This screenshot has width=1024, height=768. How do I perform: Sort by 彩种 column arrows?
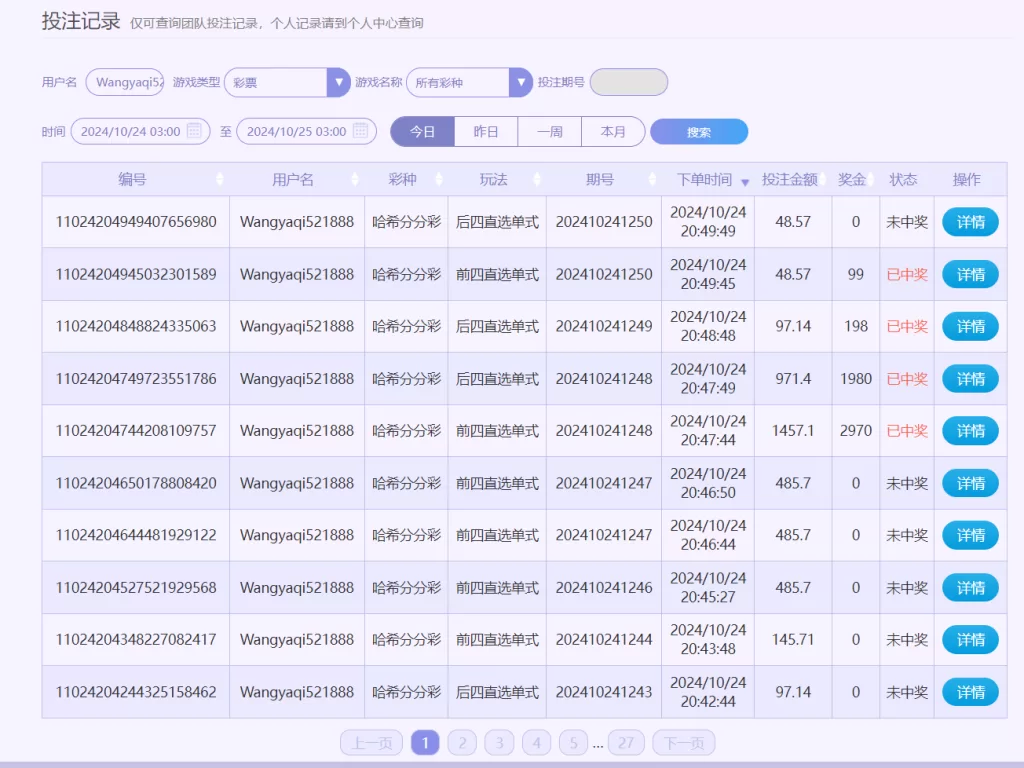439,180
